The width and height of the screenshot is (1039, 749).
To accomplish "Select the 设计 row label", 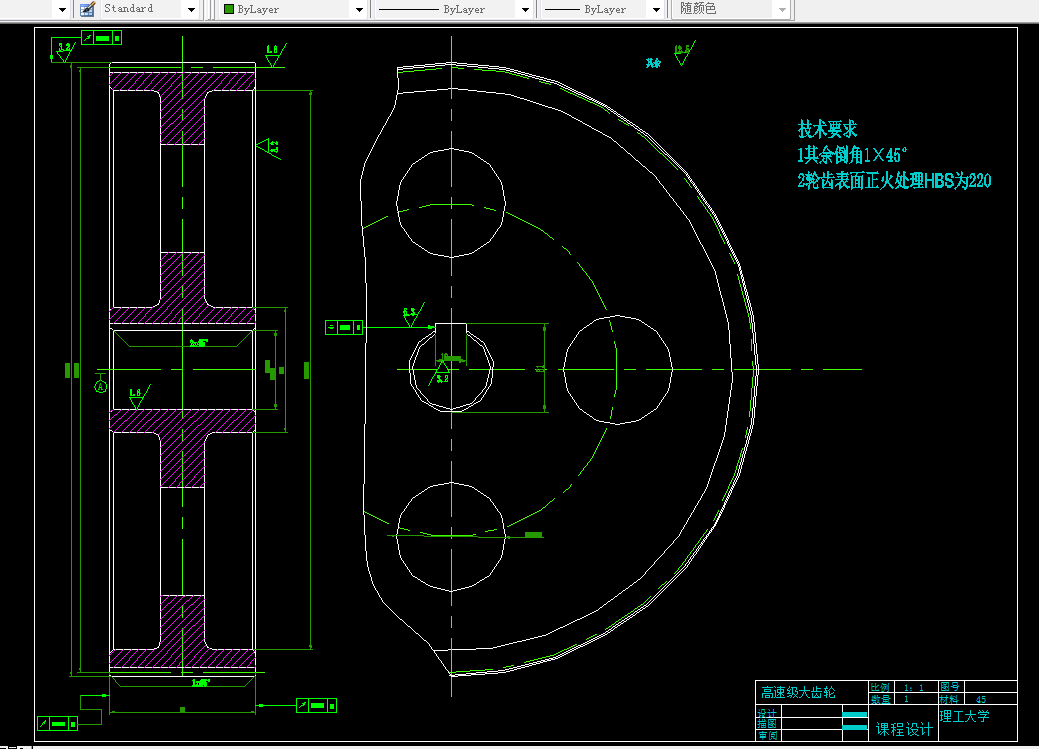I will [x=767, y=713].
